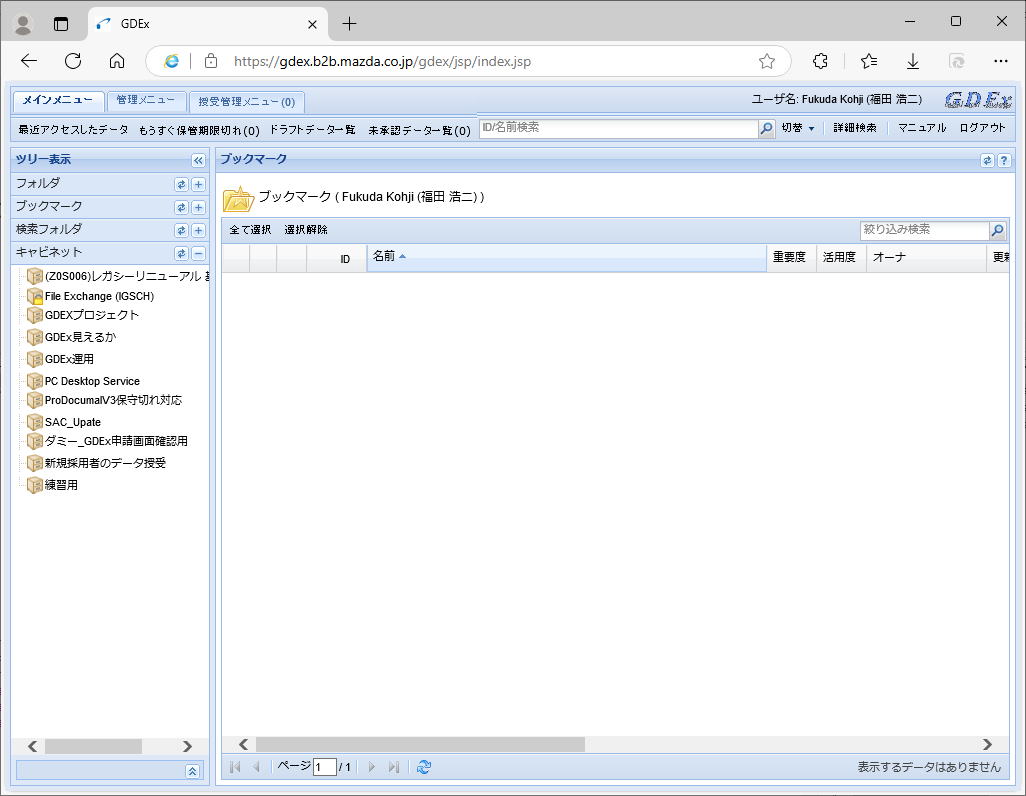
Task: Refresh the キャビネット section in the tree
Action: (181, 253)
